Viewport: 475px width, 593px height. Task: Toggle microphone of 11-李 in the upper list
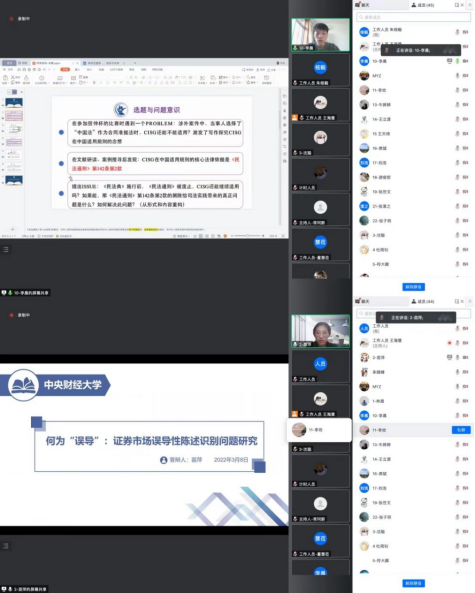(x=458, y=90)
